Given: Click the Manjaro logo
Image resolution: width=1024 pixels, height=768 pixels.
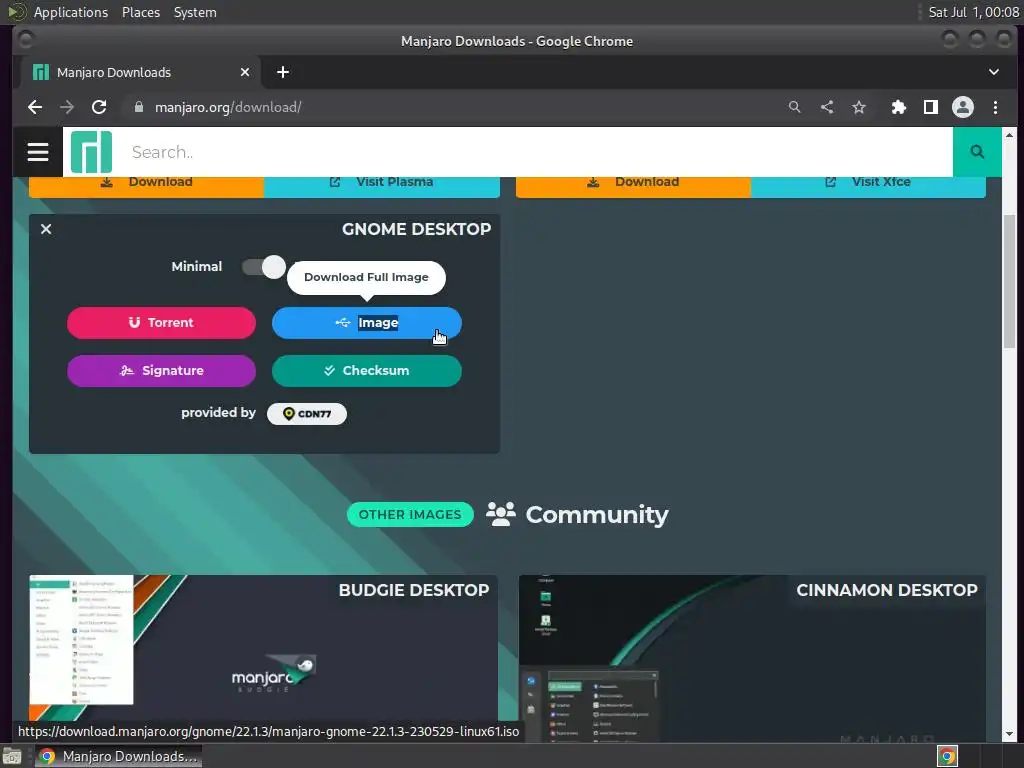Looking at the screenshot, I should tap(91, 152).
